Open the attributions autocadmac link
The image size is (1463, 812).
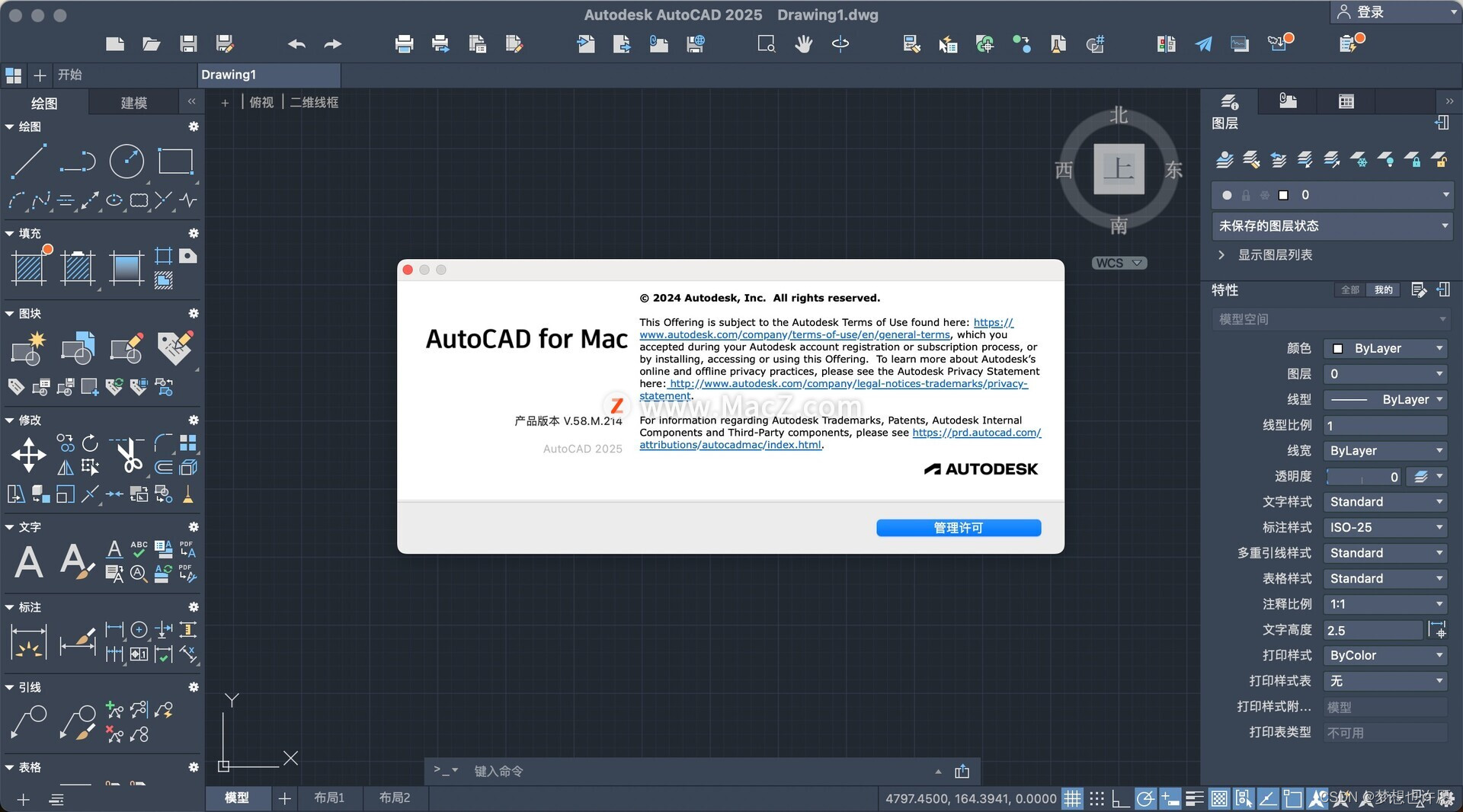(730, 444)
